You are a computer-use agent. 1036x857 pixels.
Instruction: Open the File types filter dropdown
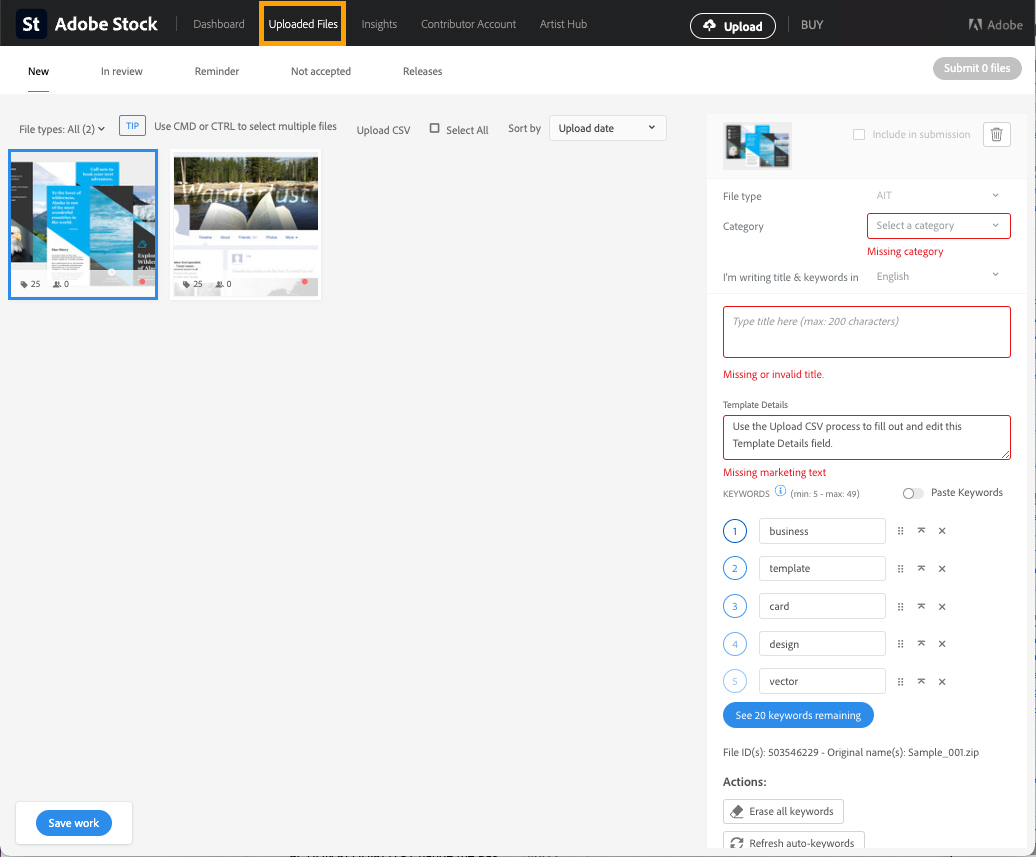tap(62, 129)
